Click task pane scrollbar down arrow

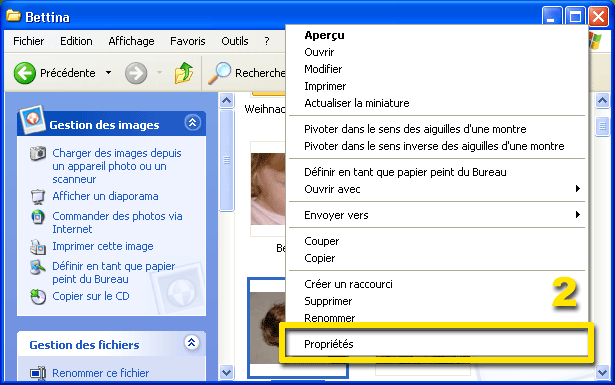226,372
